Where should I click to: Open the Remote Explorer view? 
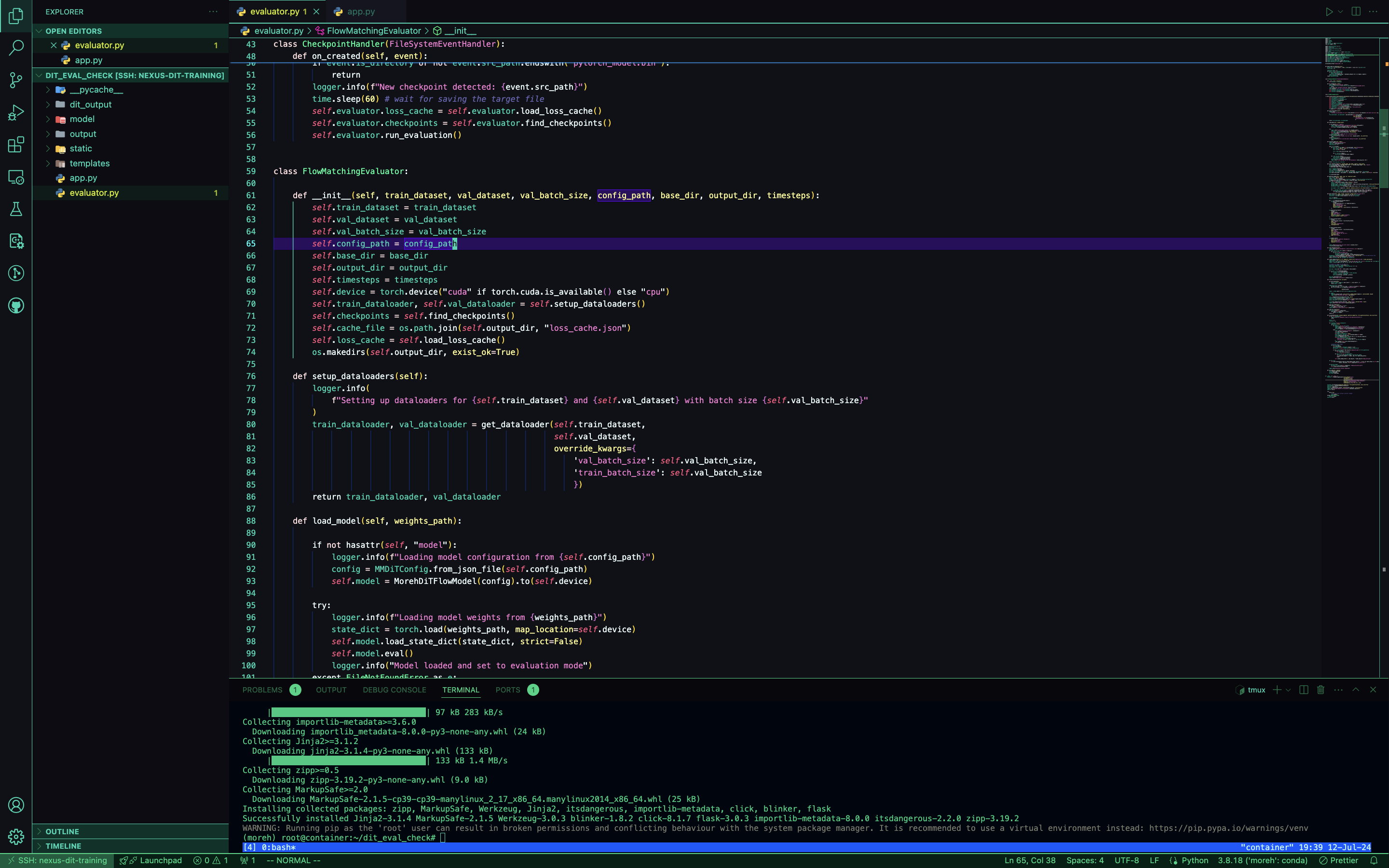16,177
